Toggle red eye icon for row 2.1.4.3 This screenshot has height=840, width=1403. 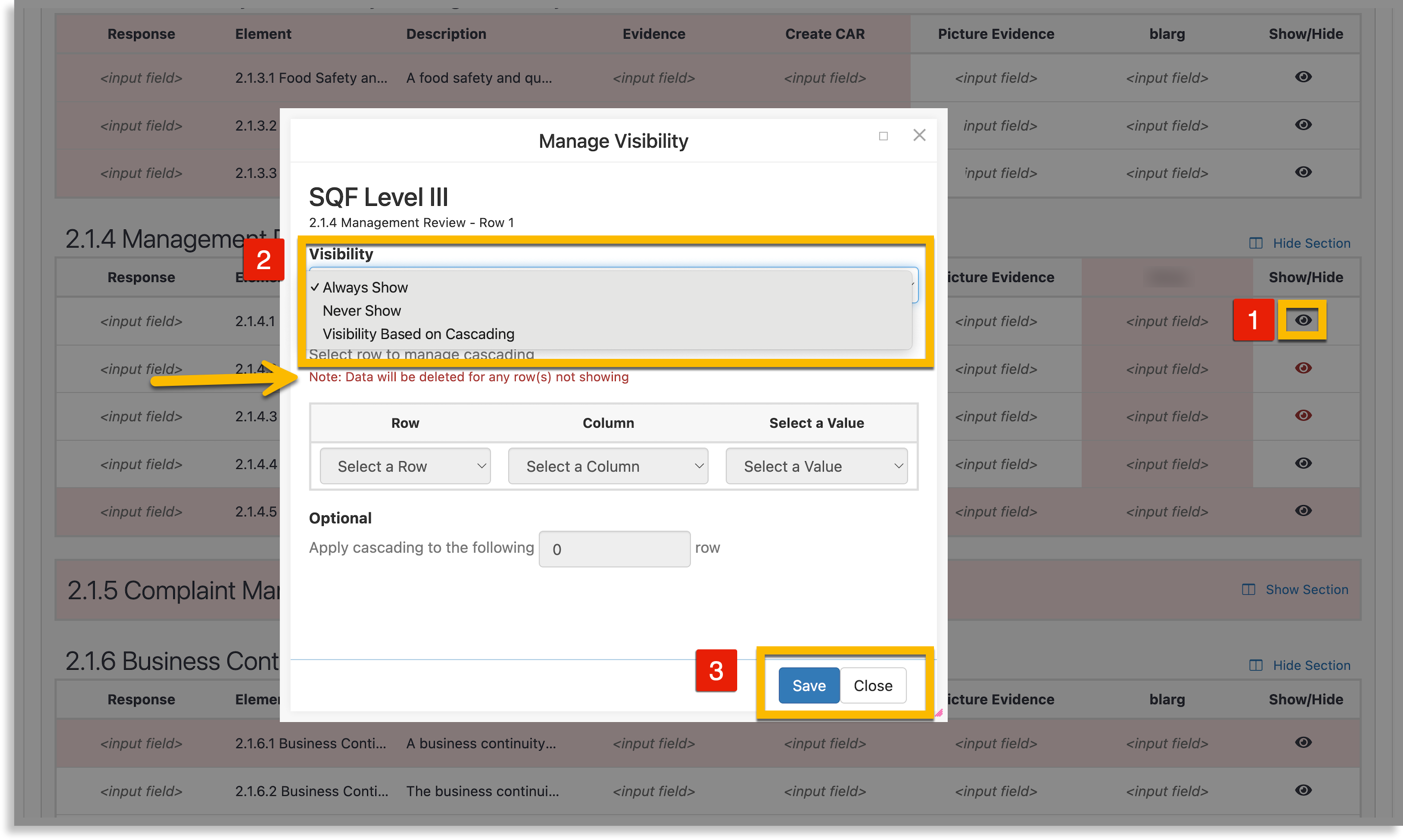(1303, 416)
